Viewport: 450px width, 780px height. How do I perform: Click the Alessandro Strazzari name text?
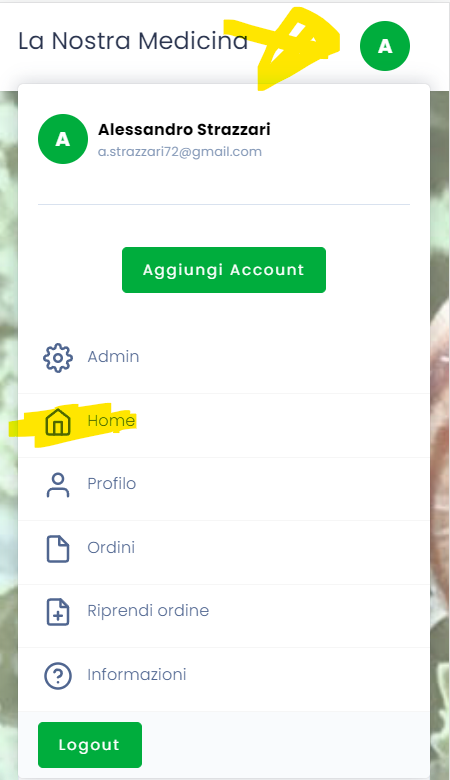184,129
